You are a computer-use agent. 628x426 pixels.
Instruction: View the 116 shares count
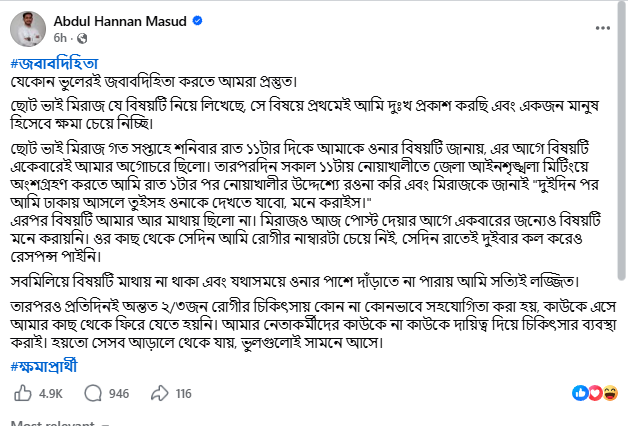(183, 394)
